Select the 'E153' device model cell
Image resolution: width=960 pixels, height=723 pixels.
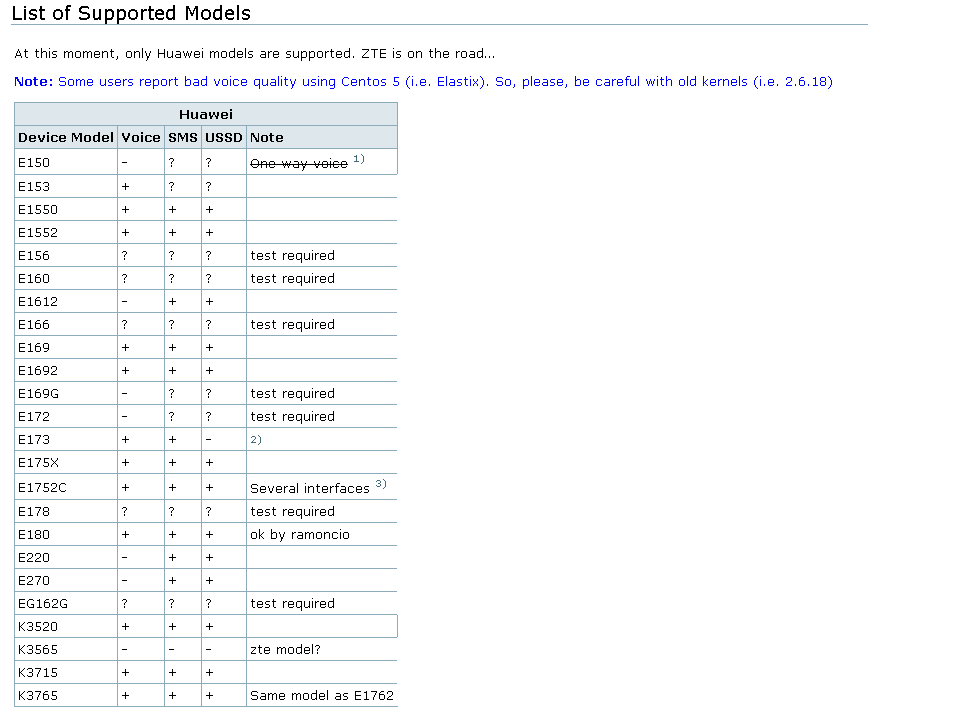click(x=66, y=187)
